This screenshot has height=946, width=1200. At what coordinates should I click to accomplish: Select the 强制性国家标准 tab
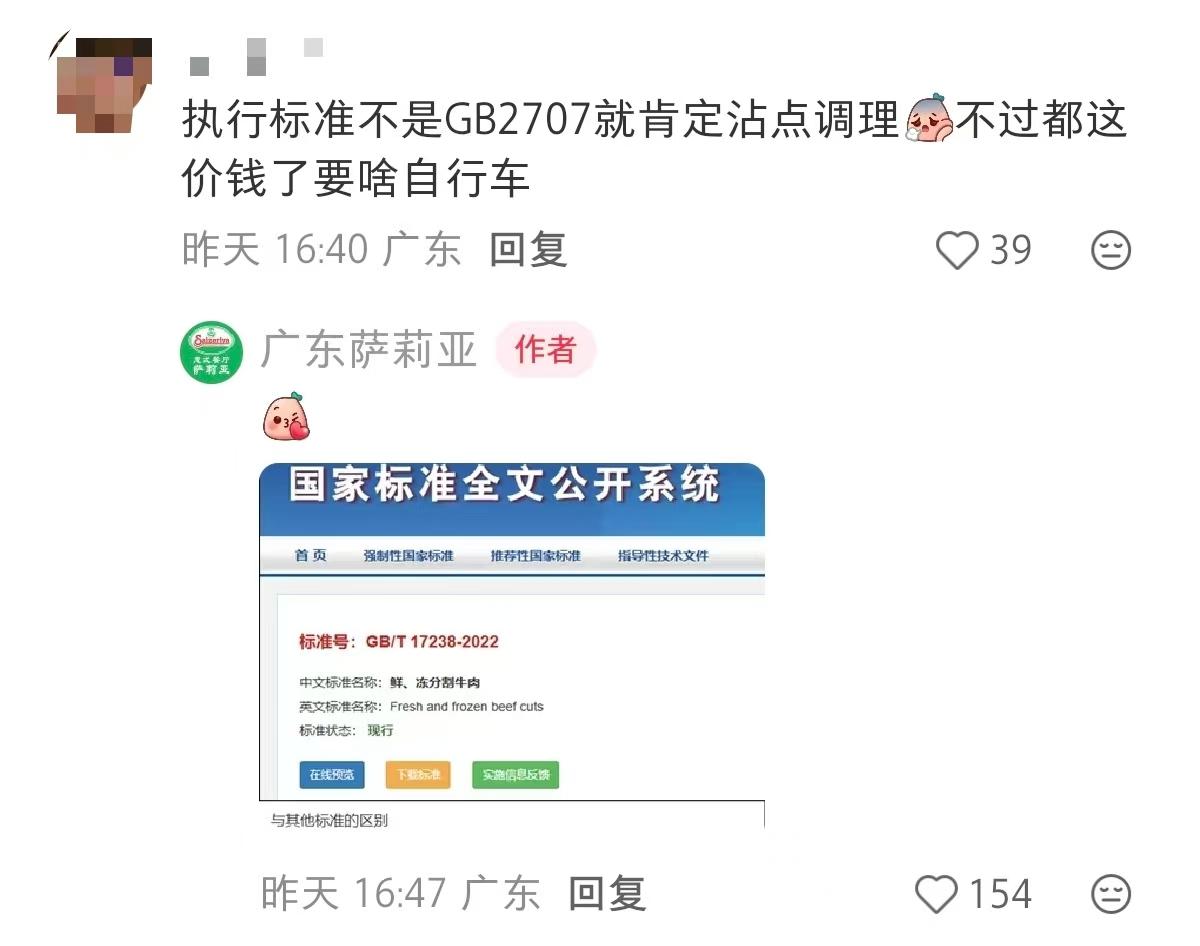tap(408, 556)
